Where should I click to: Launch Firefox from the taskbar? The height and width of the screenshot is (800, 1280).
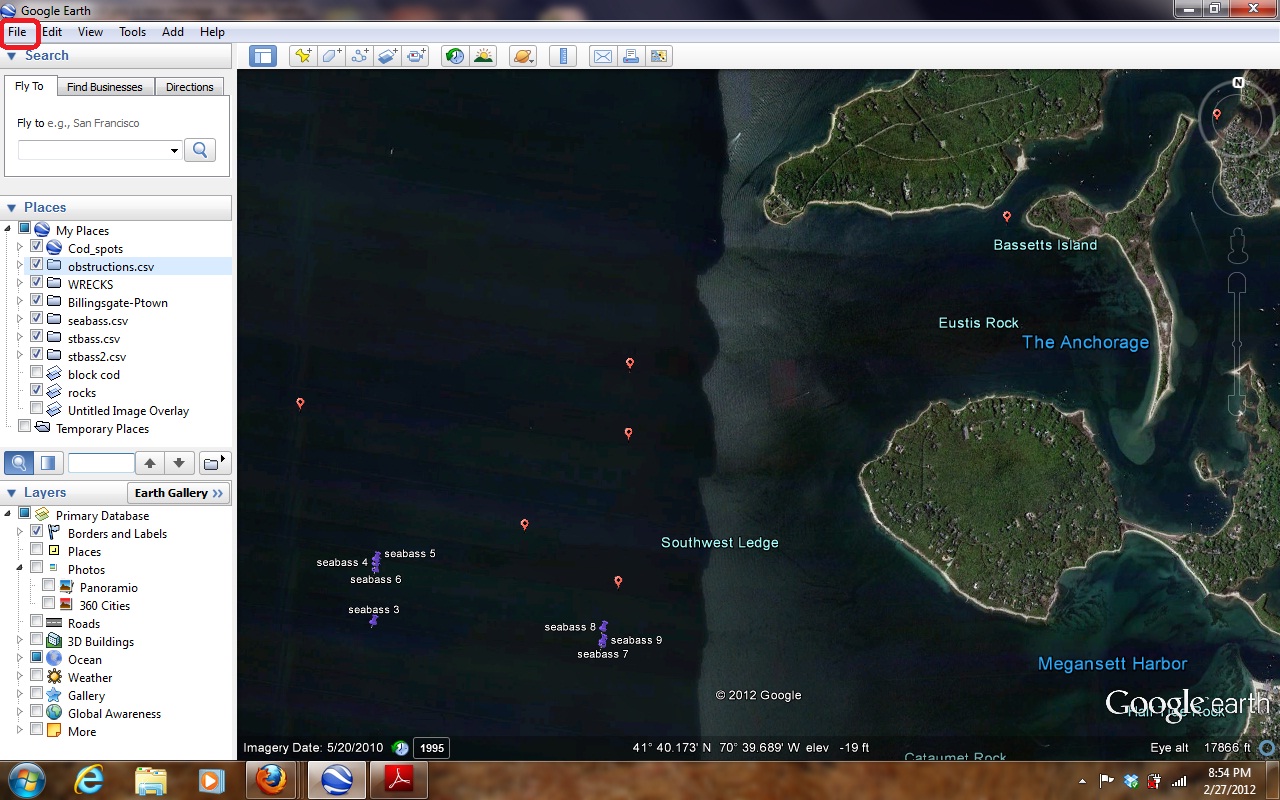pyautogui.click(x=271, y=780)
